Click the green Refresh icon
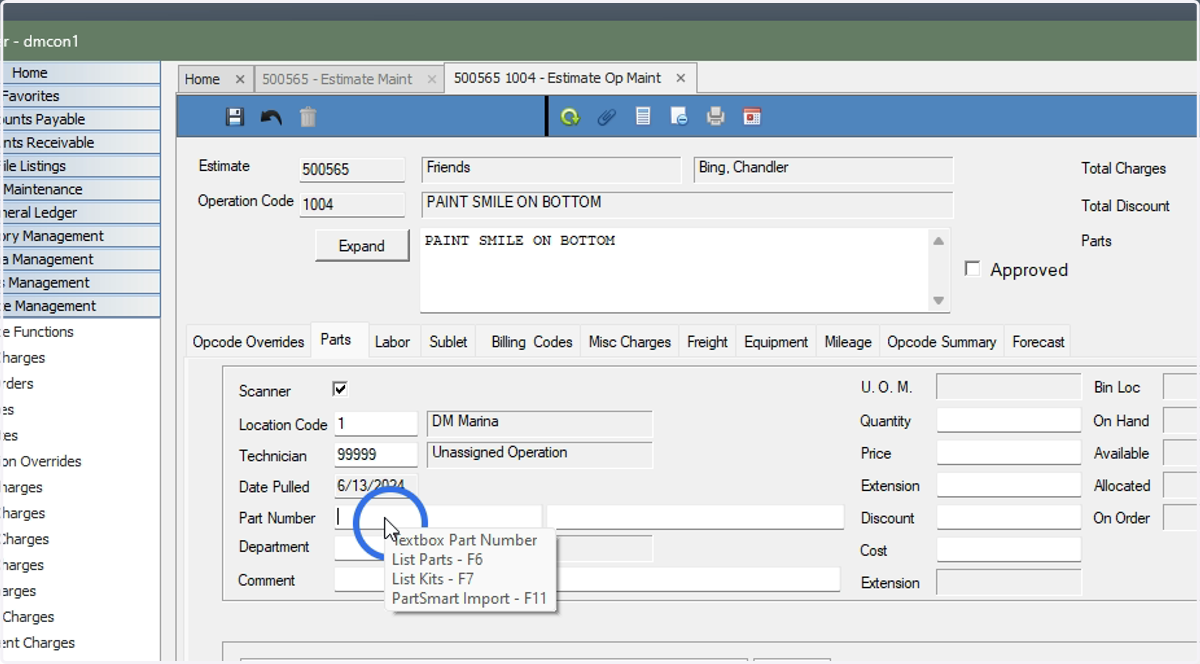 pyautogui.click(x=570, y=117)
